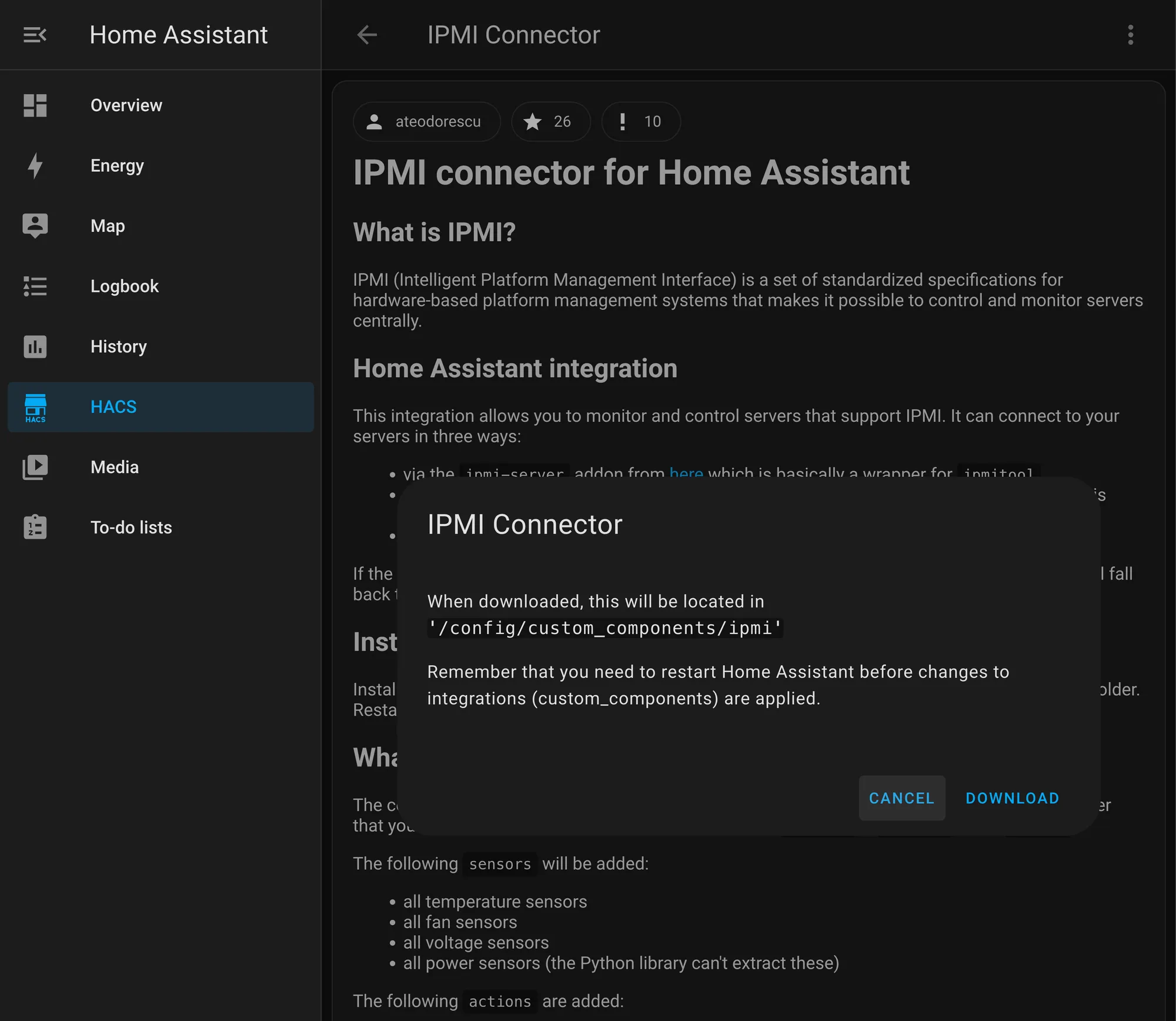
Task: Open the Overview menu item
Action: (x=161, y=105)
